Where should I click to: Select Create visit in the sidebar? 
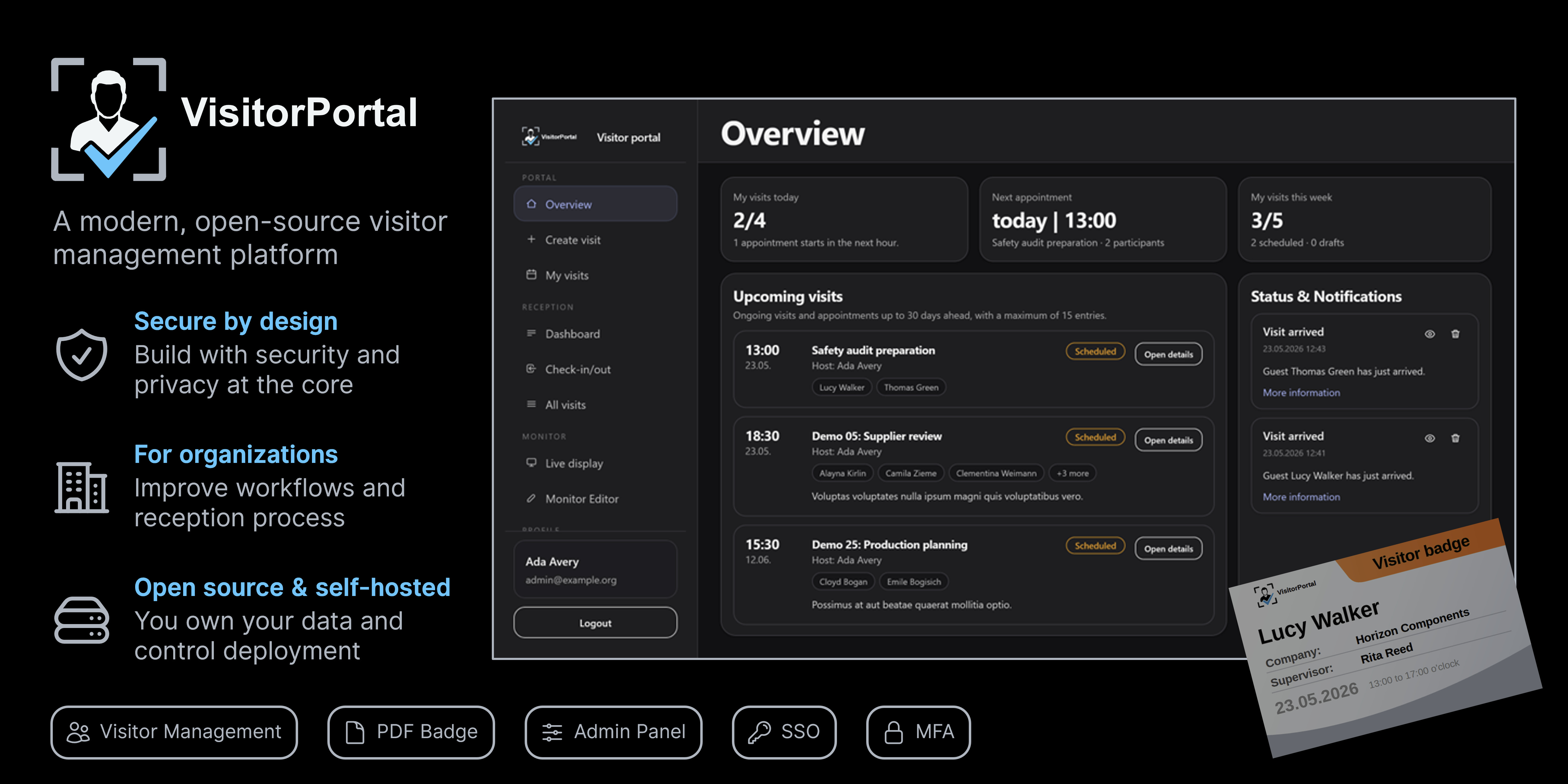(x=595, y=239)
